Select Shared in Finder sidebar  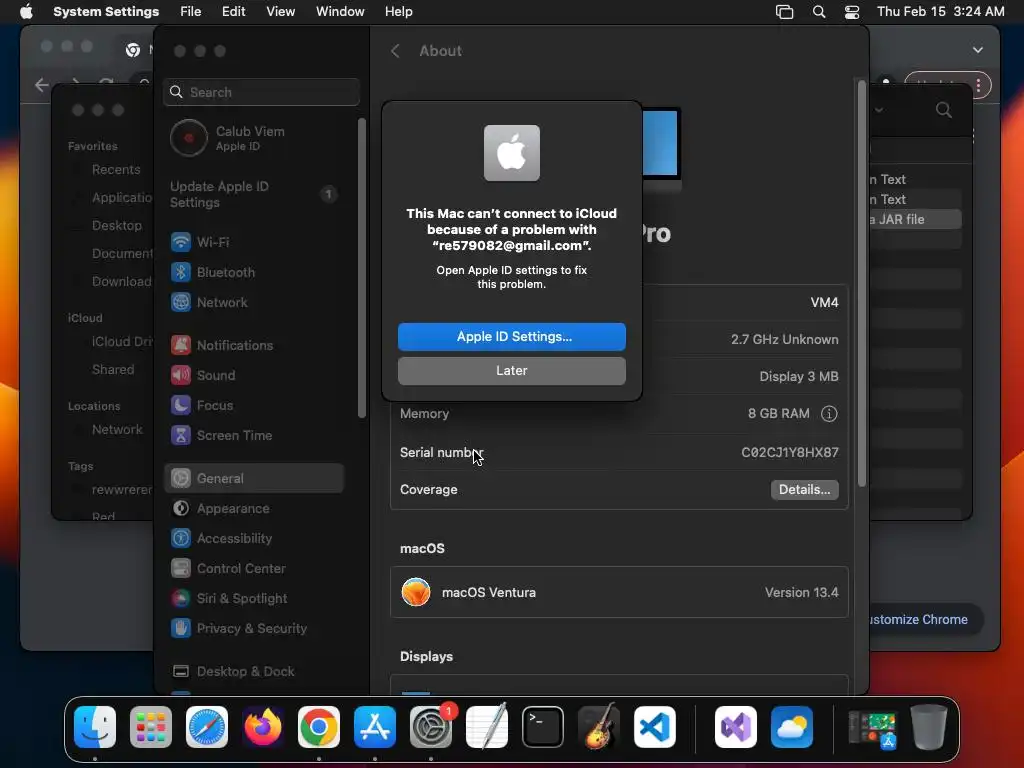[x=111, y=369]
